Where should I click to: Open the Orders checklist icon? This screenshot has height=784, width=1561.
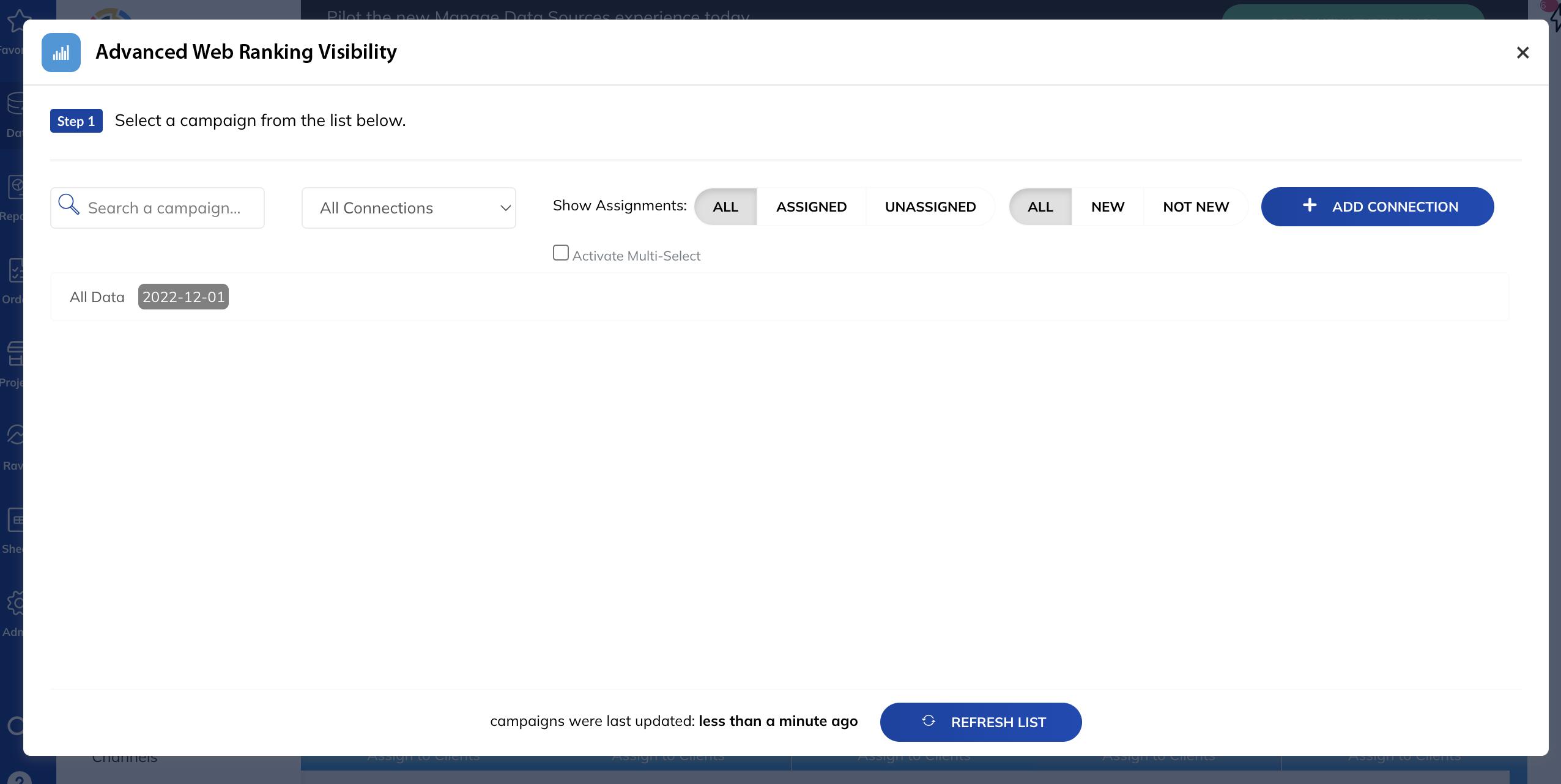[15, 271]
